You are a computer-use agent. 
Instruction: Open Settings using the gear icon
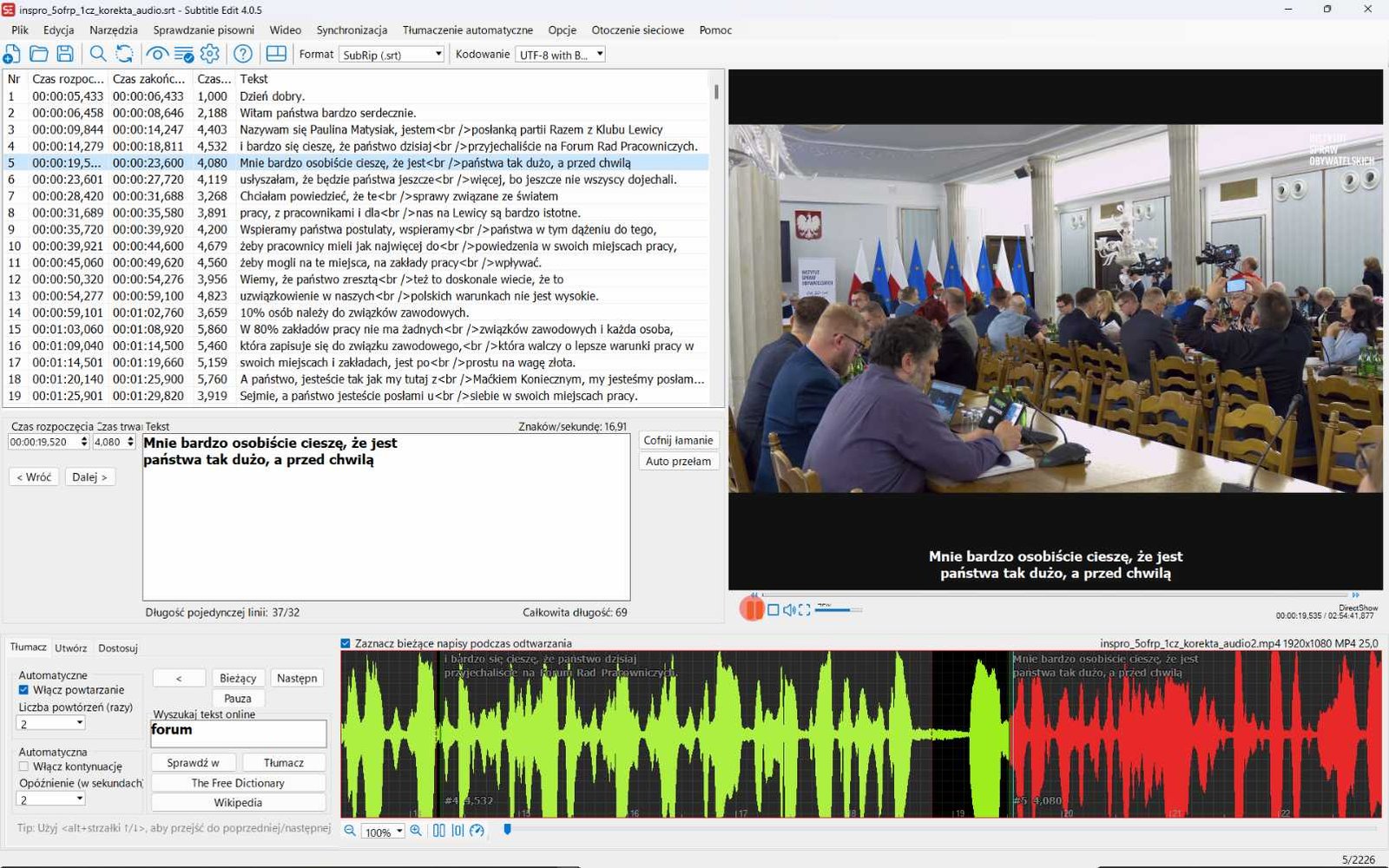tap(210, 54)
